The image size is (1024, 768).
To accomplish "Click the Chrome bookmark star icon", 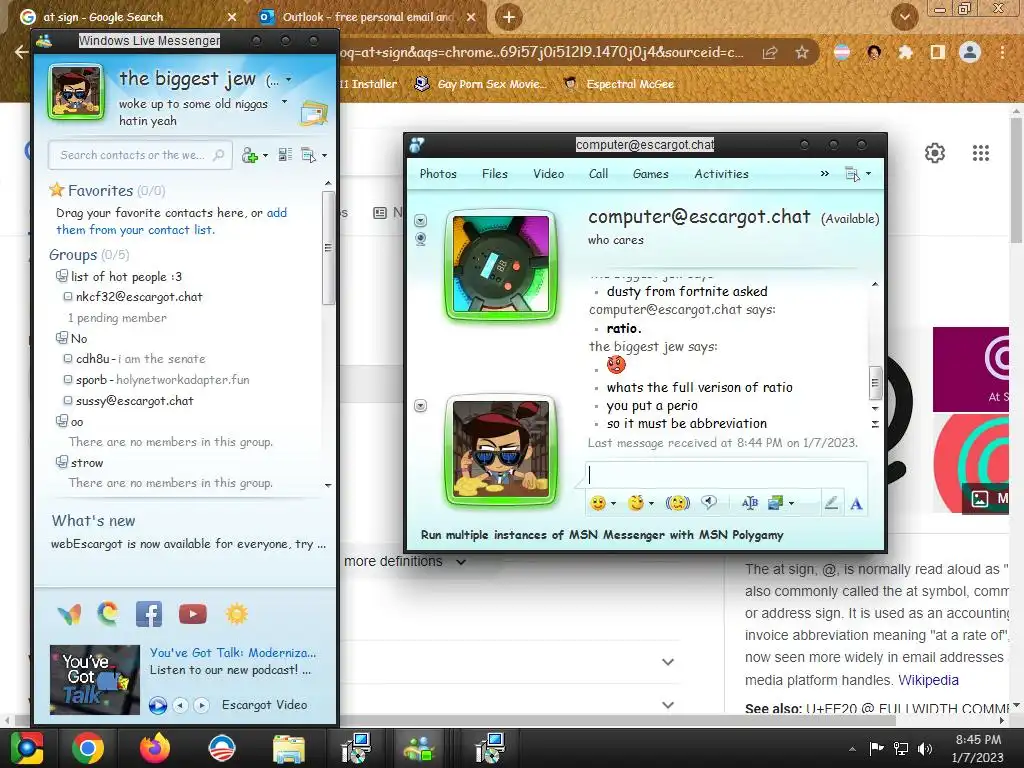I will click(802, 53).
